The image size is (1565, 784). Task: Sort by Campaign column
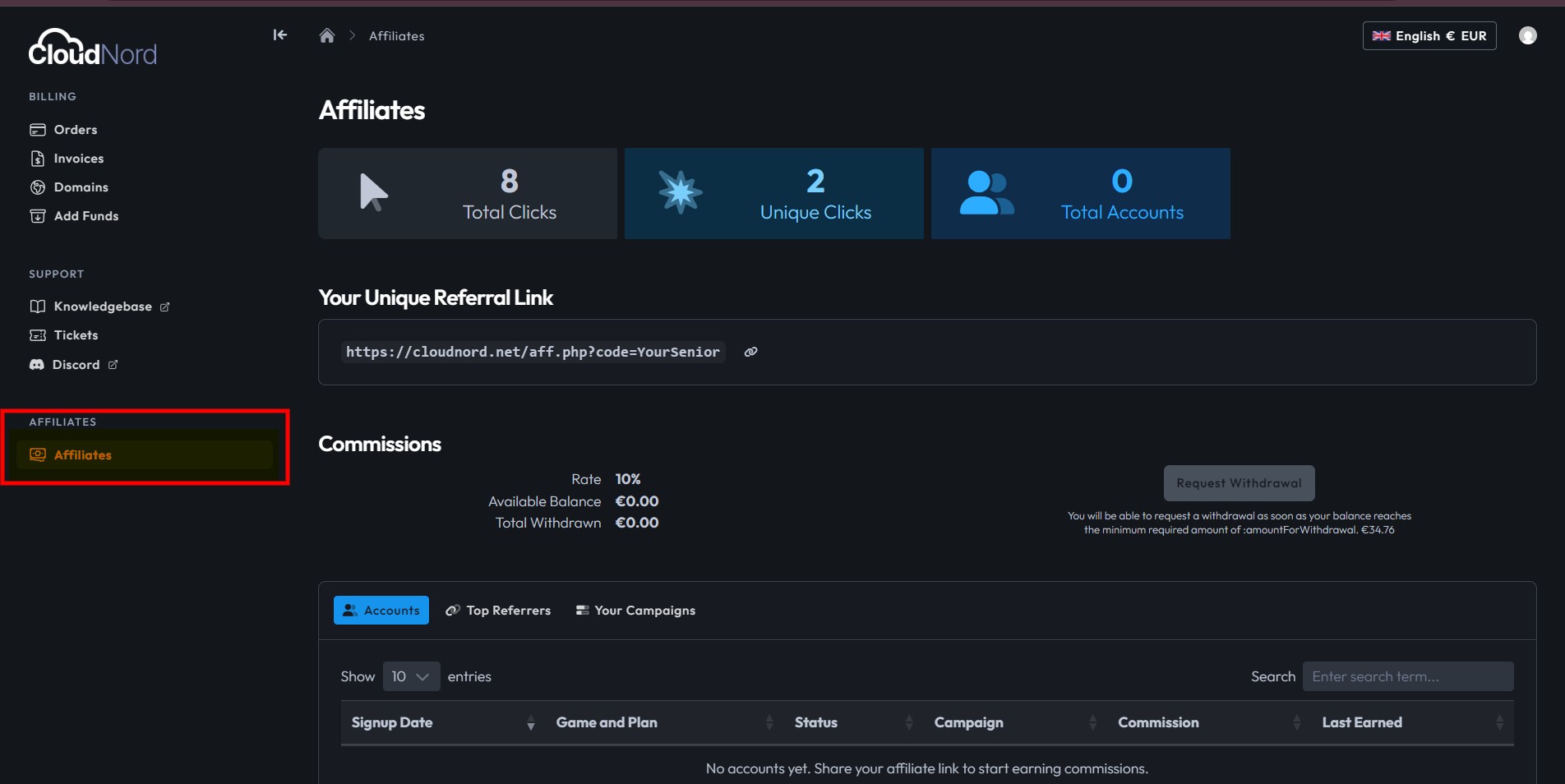1015,722
